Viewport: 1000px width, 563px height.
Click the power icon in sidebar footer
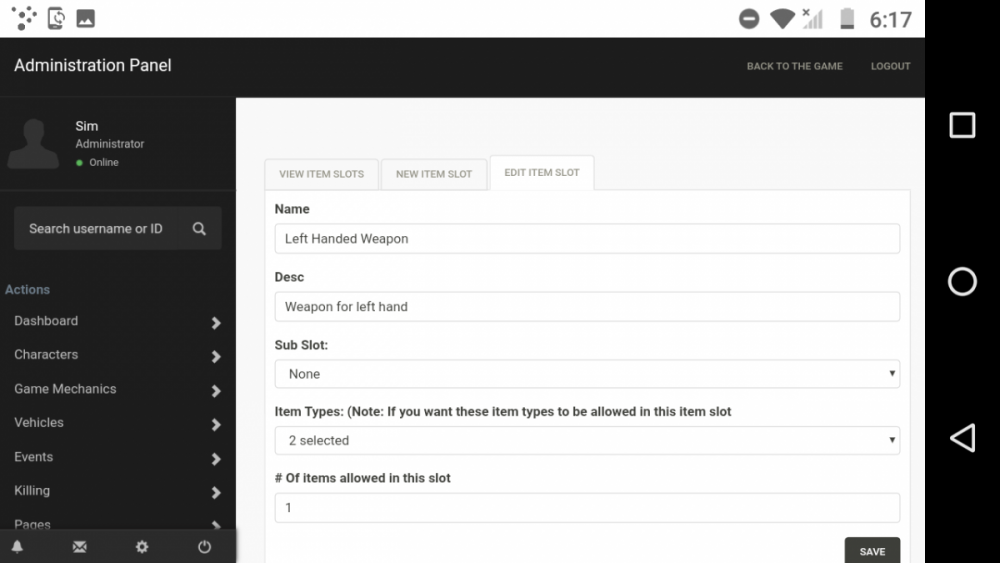(x=204, y=547)
